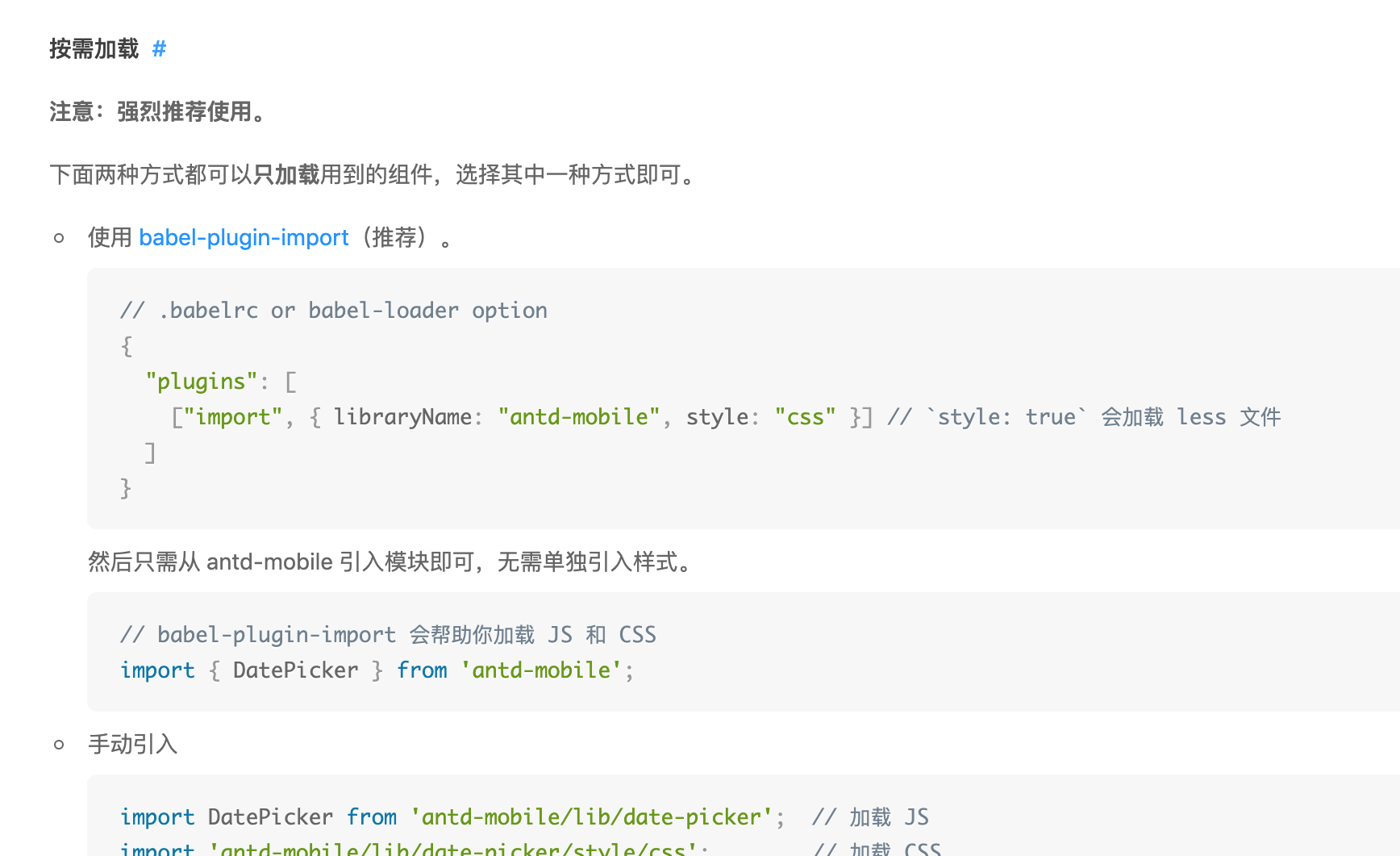This screenshot has width=1400, height=856.
Task: Click the # anchor beside 按需加载 heading
Action: tap(159, 49)
